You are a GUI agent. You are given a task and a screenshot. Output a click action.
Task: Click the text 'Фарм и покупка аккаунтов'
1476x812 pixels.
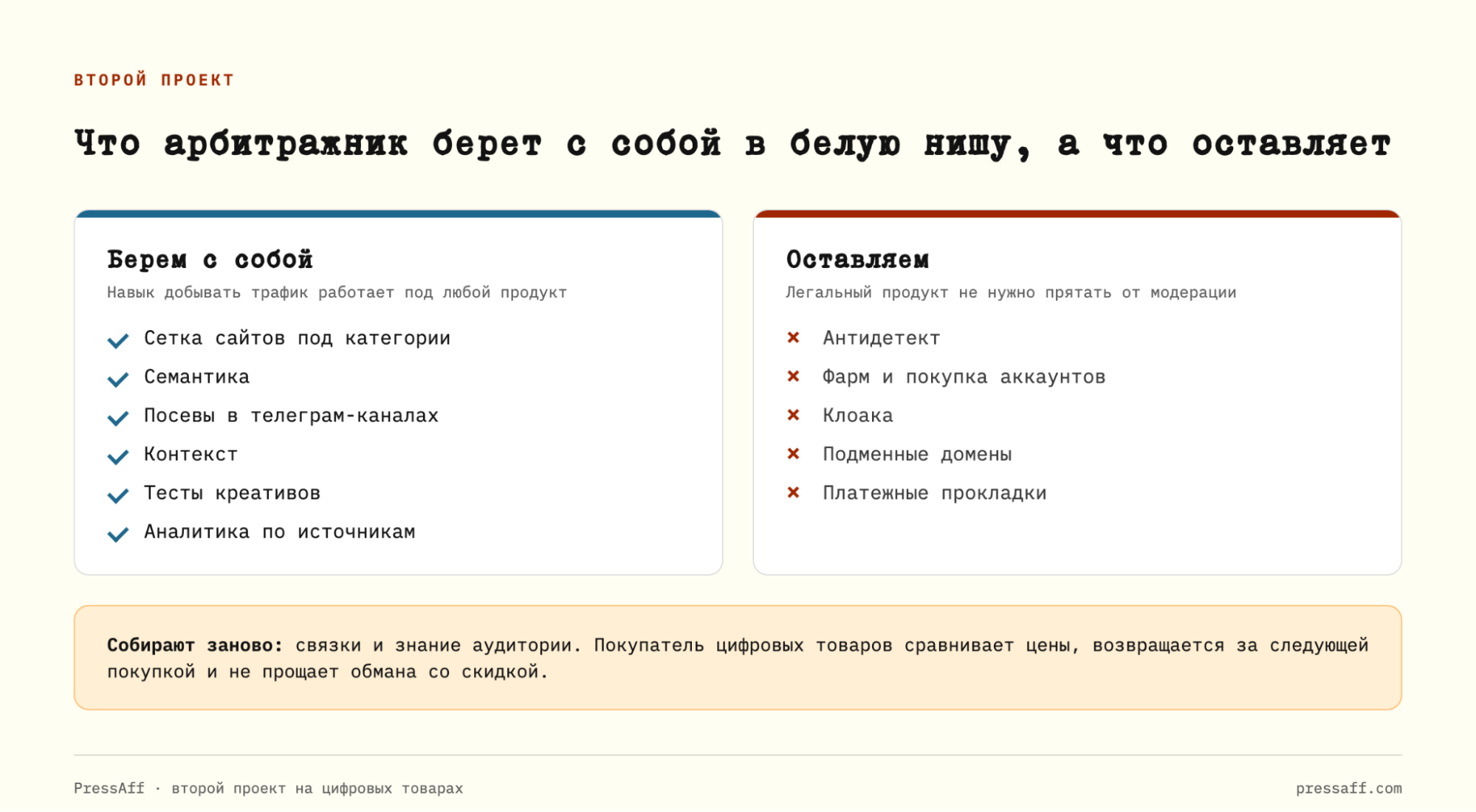[964, 376]
